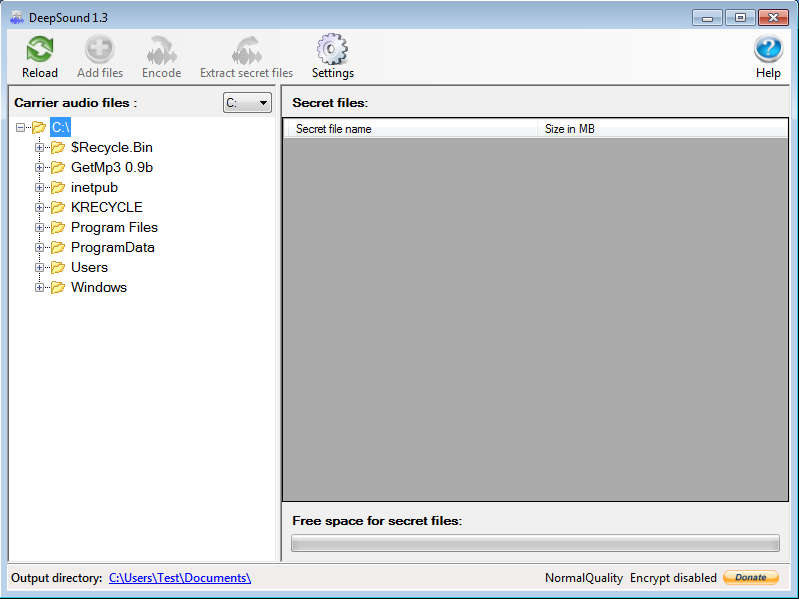
Task: Click the empty Secret files list area
Action: click(x=535, y=319)
